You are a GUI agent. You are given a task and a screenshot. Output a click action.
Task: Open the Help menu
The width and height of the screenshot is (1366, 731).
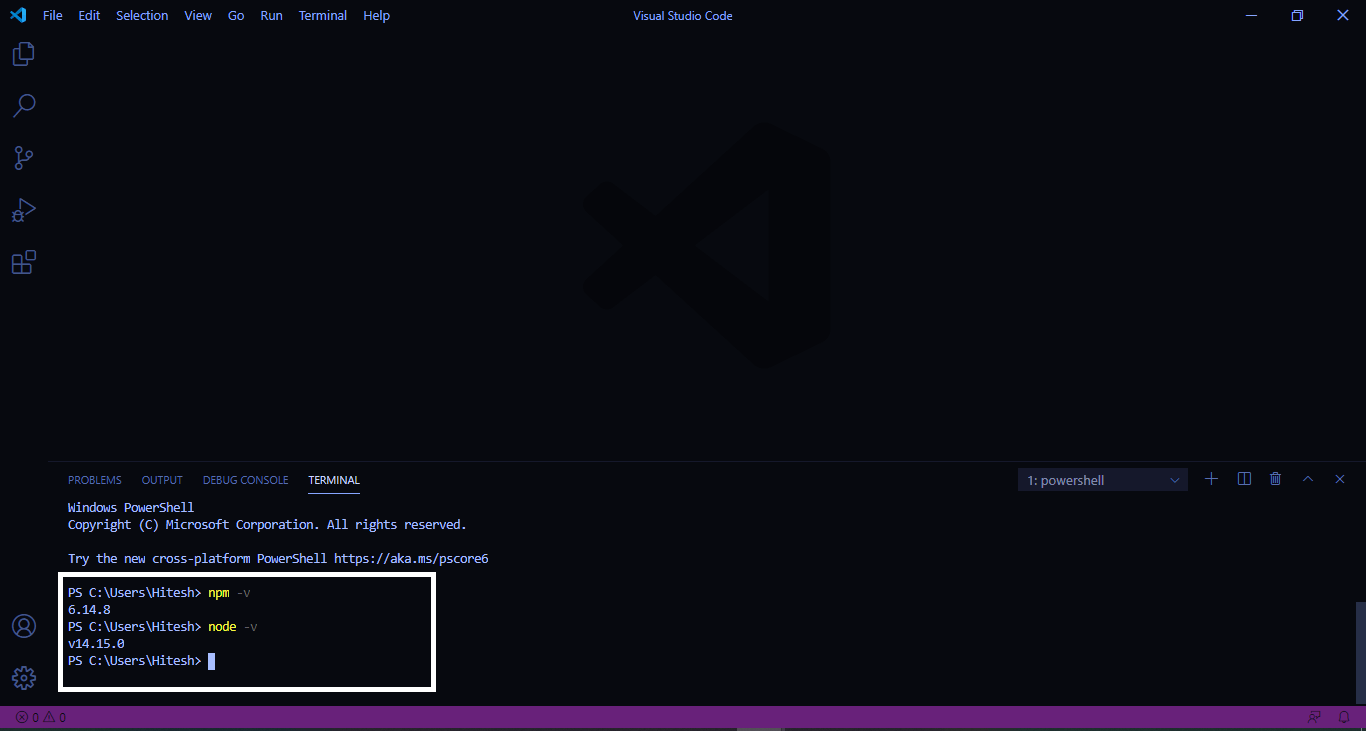tap(377, 15)
